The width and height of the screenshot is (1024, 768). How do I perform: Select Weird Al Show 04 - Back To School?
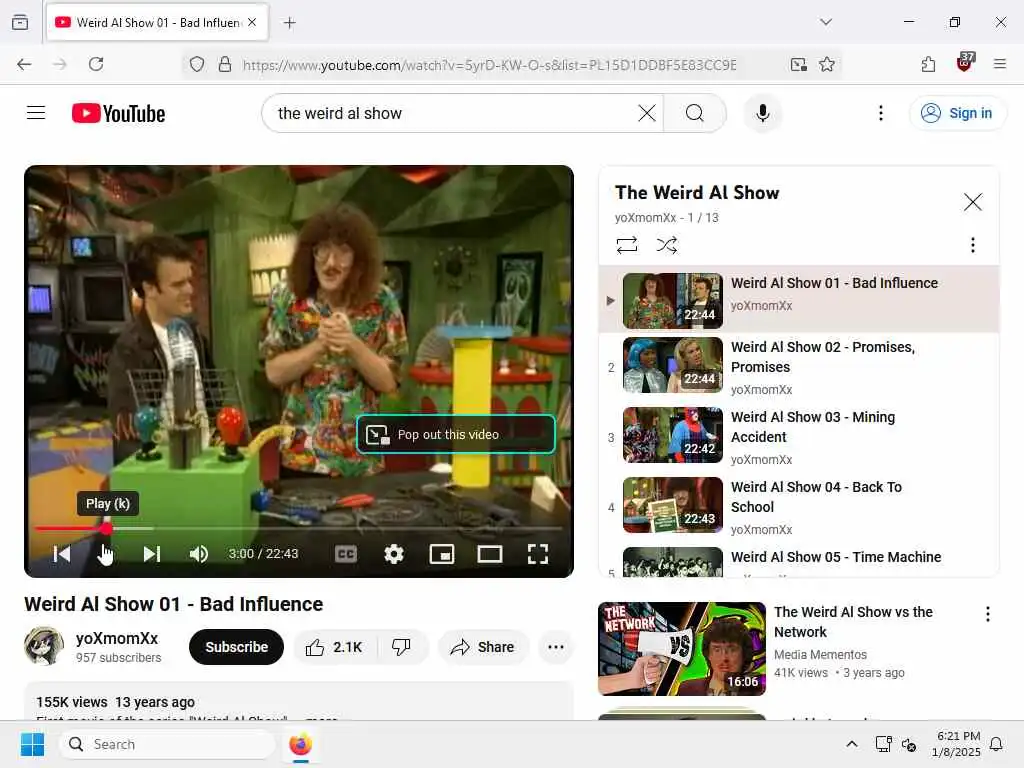click(799, 507)
